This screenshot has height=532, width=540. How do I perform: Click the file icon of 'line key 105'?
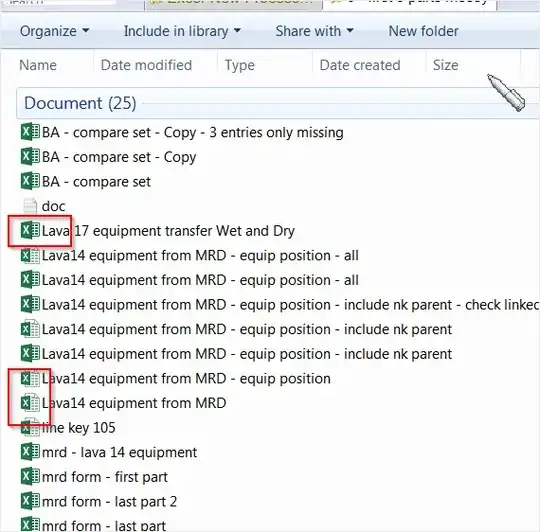(x=30, y=428)
